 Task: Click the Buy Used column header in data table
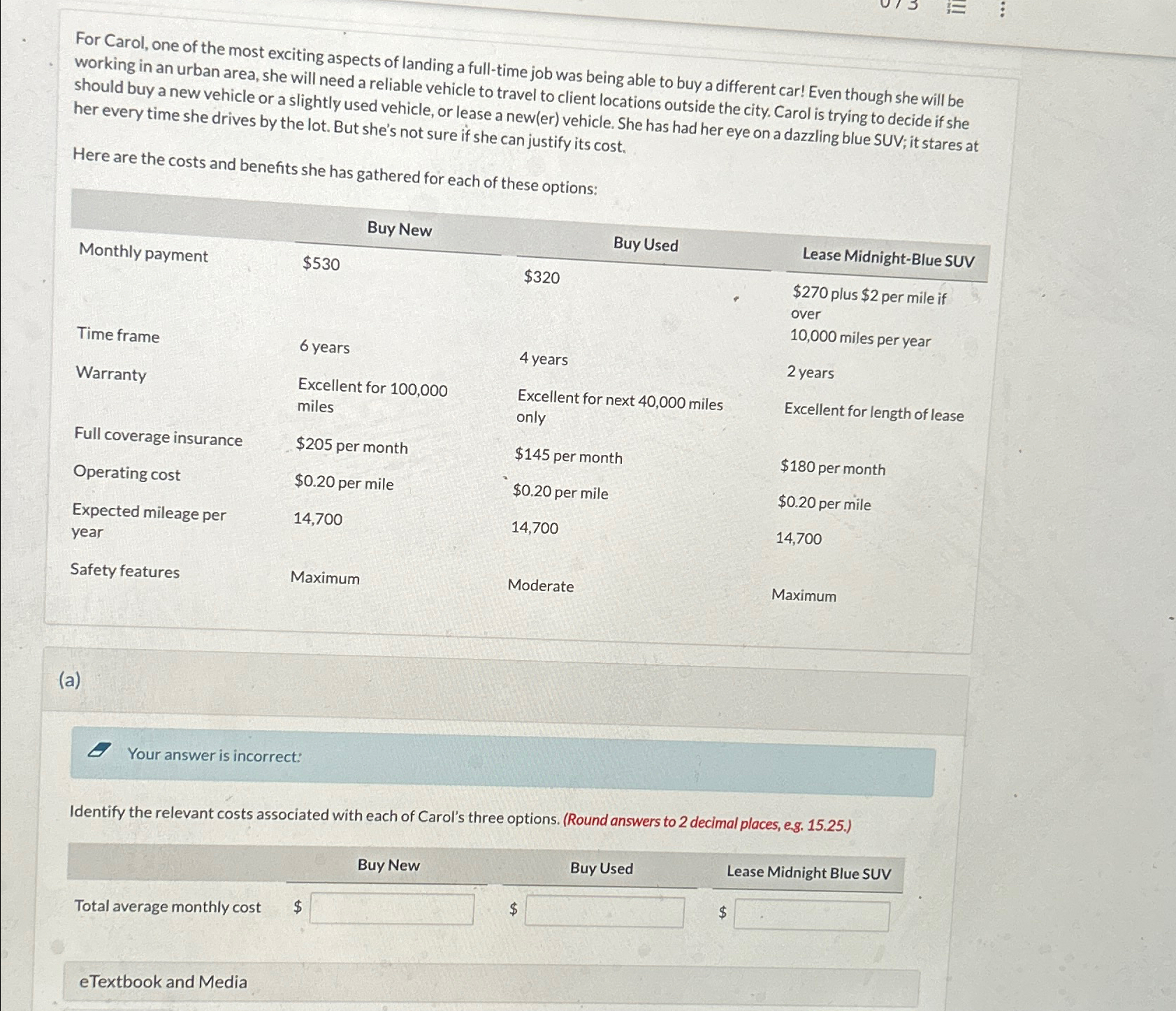coord(646,245)
